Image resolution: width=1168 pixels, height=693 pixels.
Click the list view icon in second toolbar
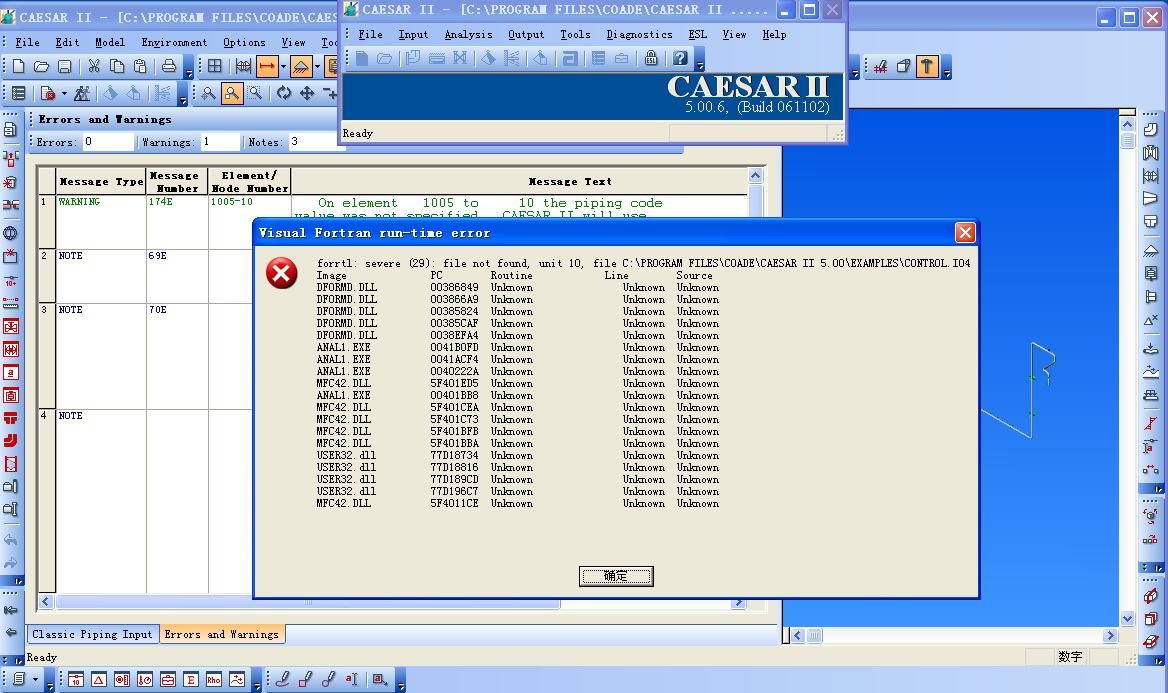coord(19,93)
